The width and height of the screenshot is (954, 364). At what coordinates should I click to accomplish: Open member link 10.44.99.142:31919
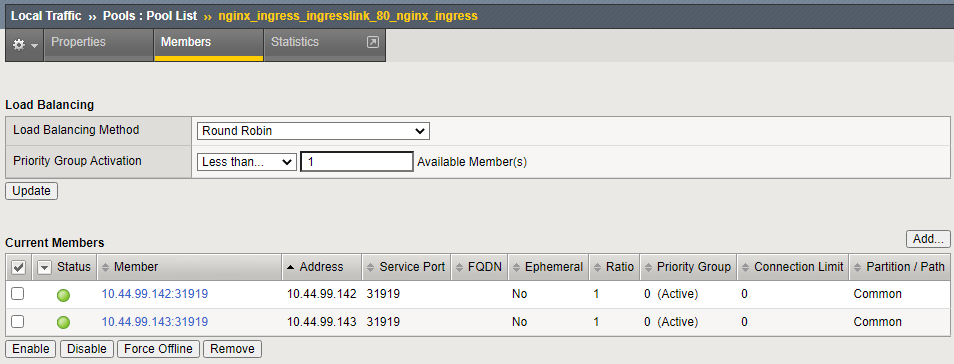point(155,294)
